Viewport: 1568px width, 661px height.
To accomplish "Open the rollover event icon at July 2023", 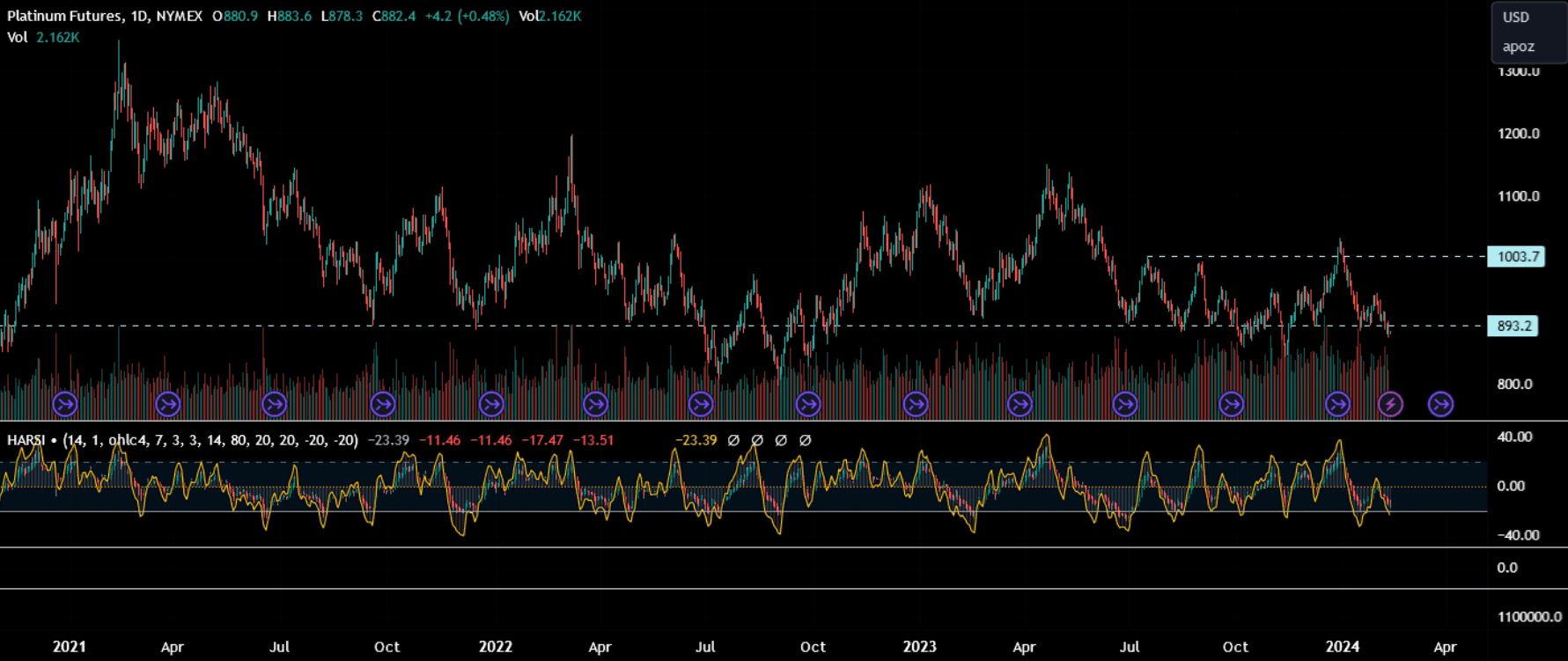I will [1126, 405].
